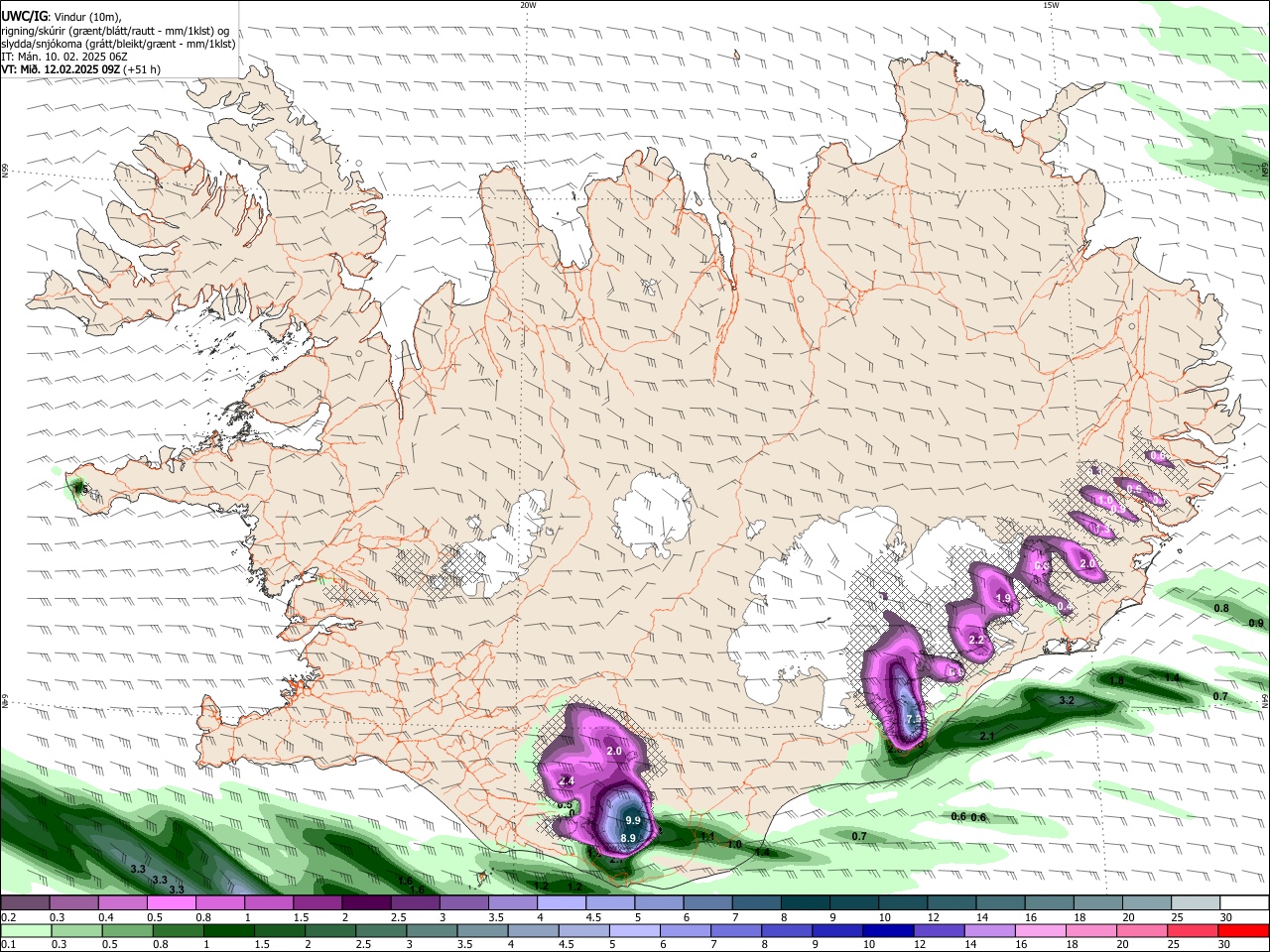
Task: Click the 0.9 rain value
Action: pos(1256,623)
